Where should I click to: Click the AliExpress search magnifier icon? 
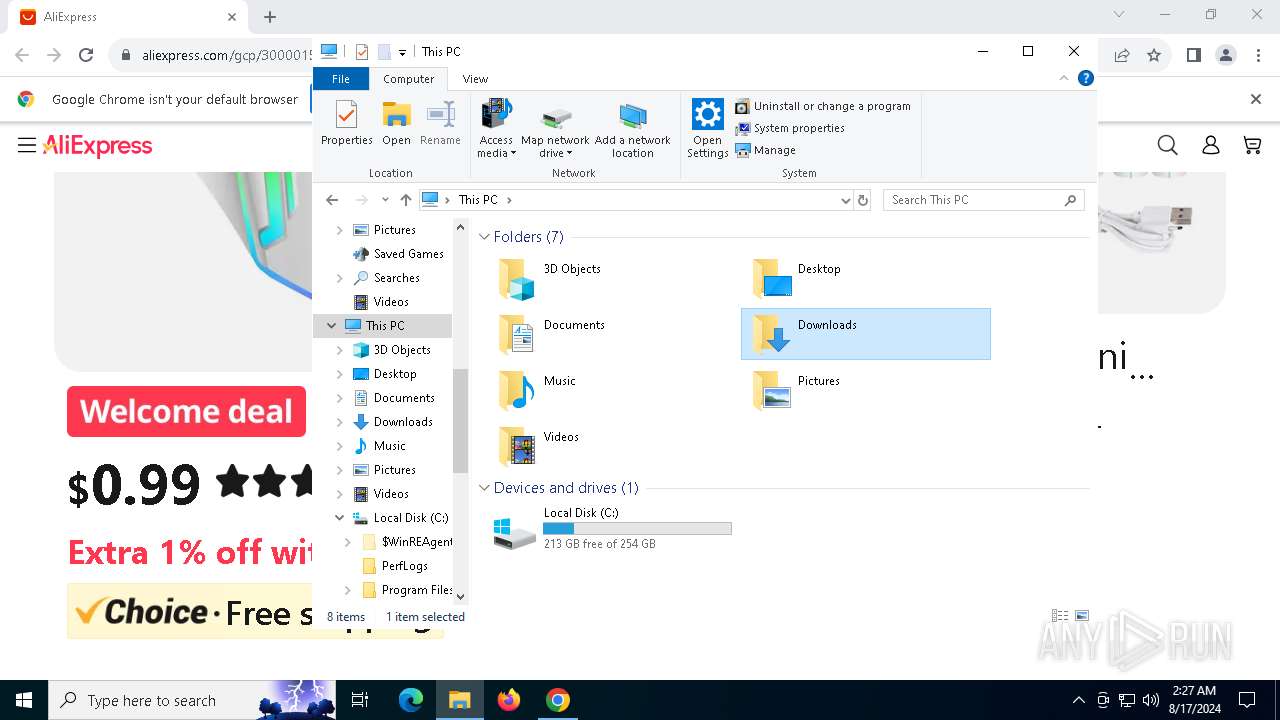[x=1167, y=146]
